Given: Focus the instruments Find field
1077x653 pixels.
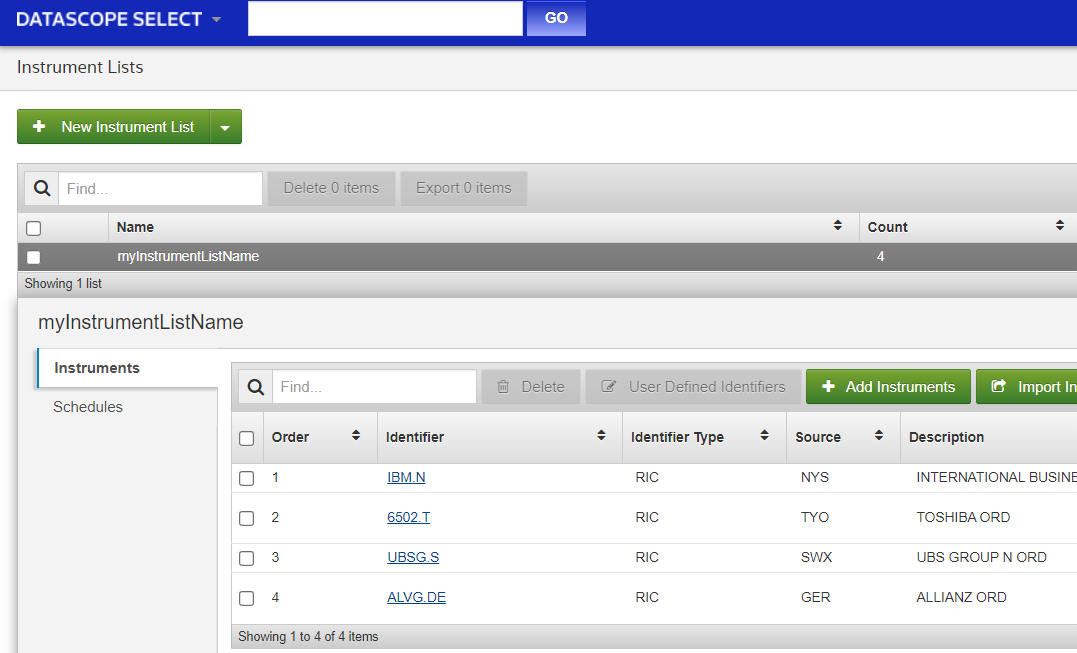Looking at the screenshot, I should pos(374,387).
